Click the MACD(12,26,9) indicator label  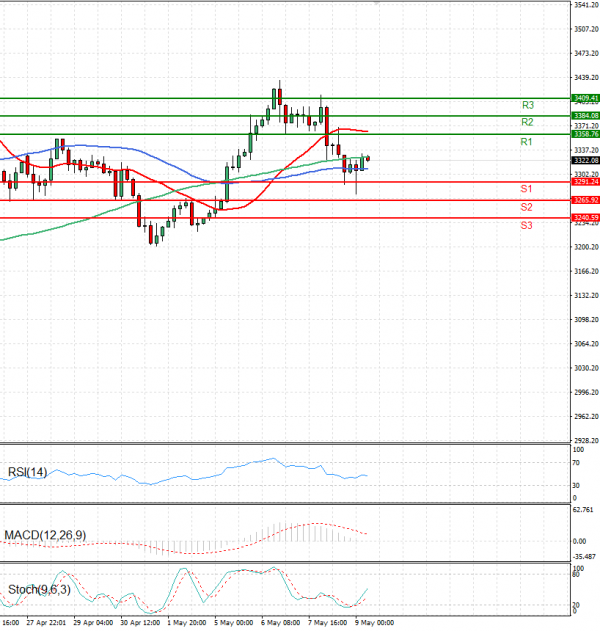[x=45, y=536]
